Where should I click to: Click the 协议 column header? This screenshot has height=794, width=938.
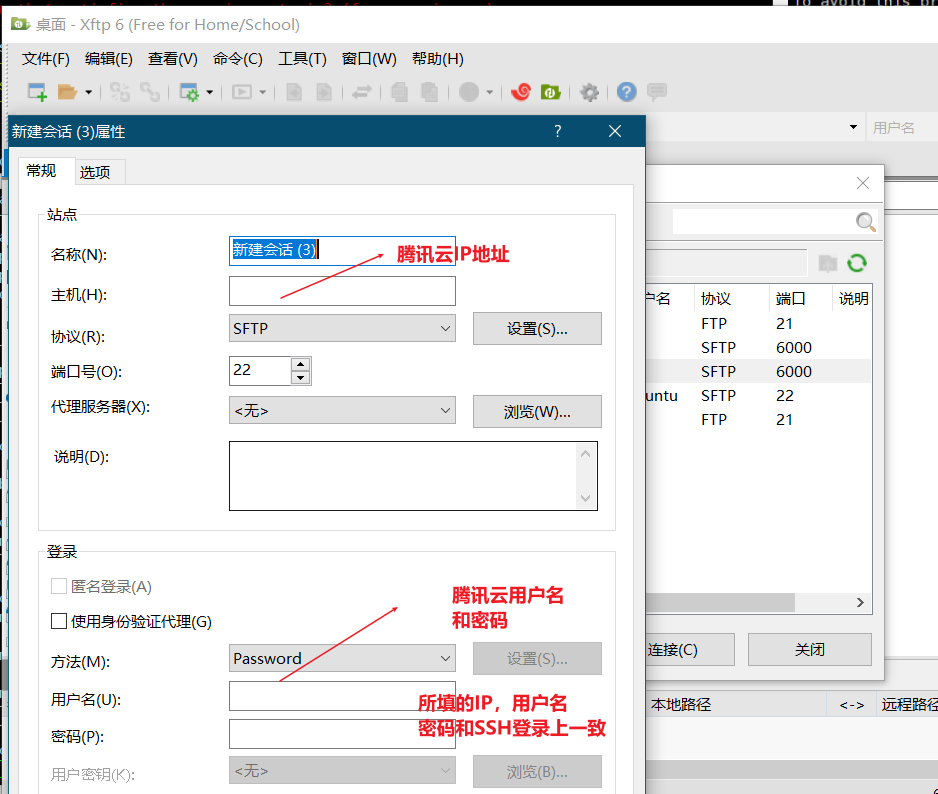pyautogui.click(x=732, y=299)
